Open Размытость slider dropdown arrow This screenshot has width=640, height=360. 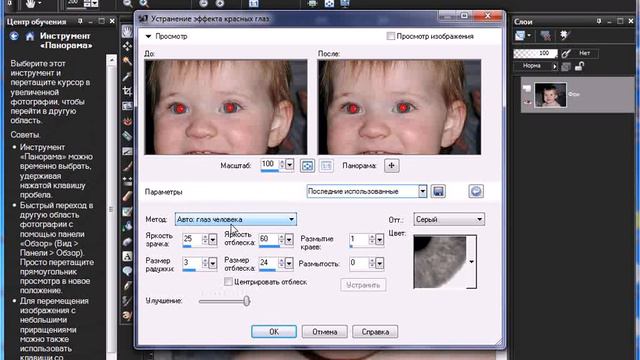coord(380,264)
